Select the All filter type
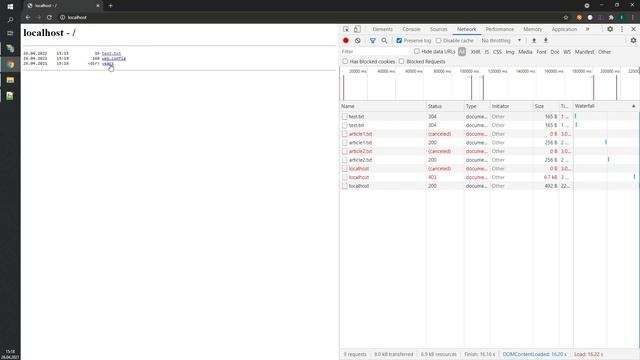Screen dimensions: 640x360 (x=462, y=52)
